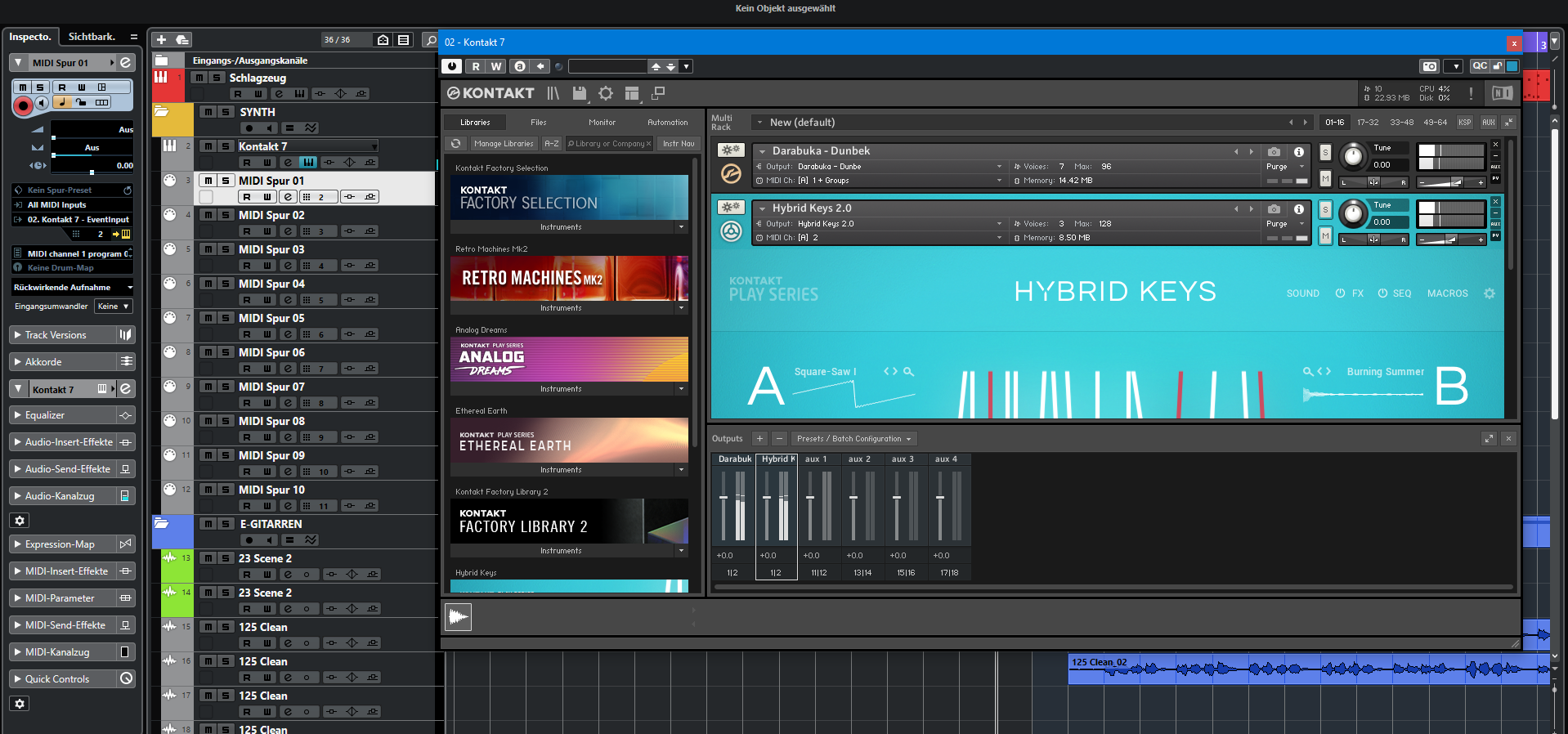This screenshot has width=1568, height=734.
Task: Click the Square-Saw I search magnifier
Action: 908,372
